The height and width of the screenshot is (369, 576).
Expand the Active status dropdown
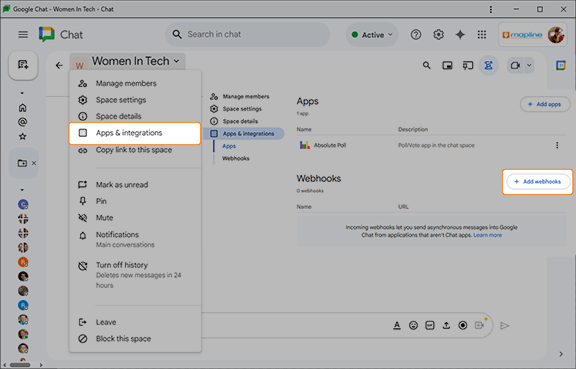372,35
